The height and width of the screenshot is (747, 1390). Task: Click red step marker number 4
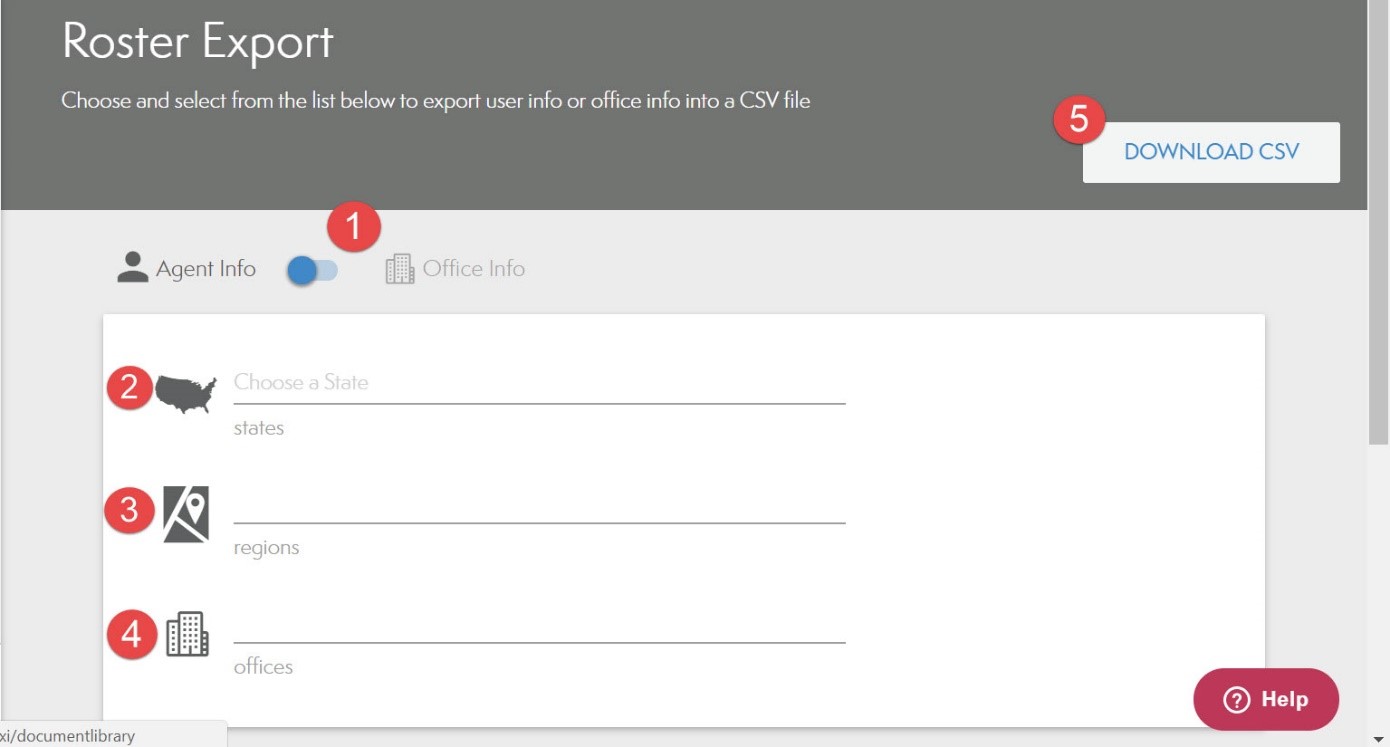(132, 634)
